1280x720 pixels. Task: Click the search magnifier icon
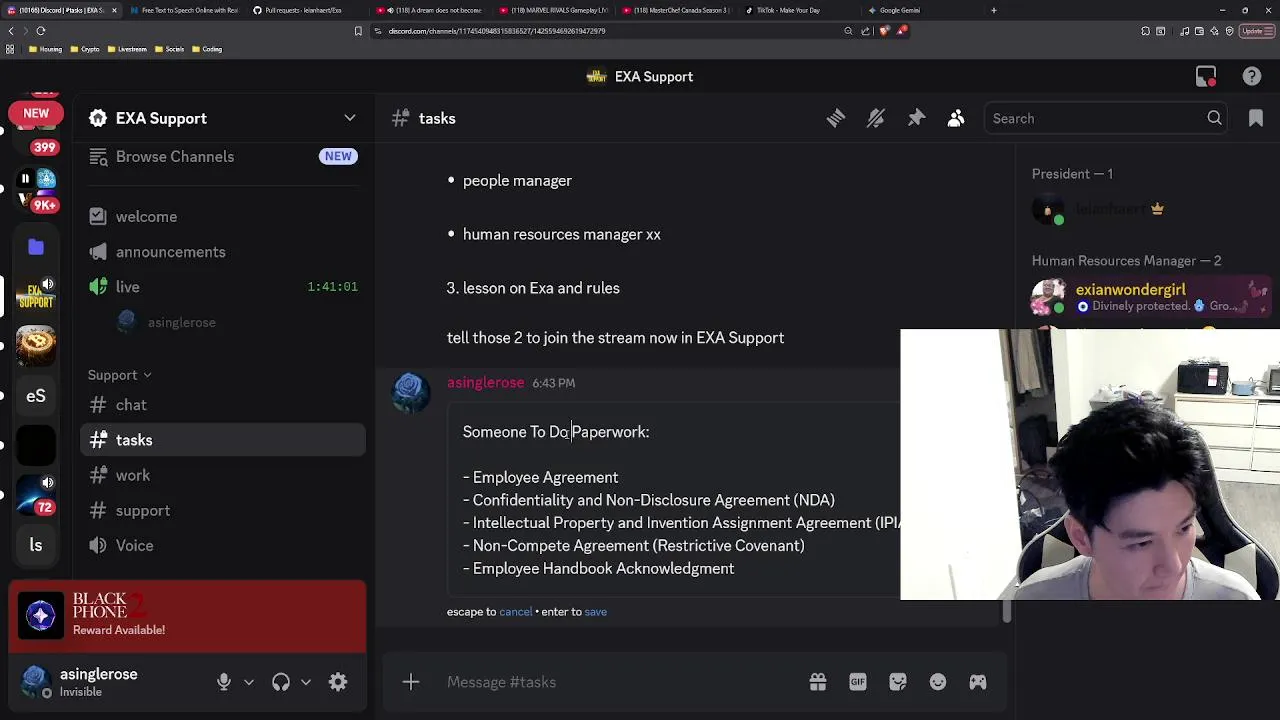(1214, 118)
